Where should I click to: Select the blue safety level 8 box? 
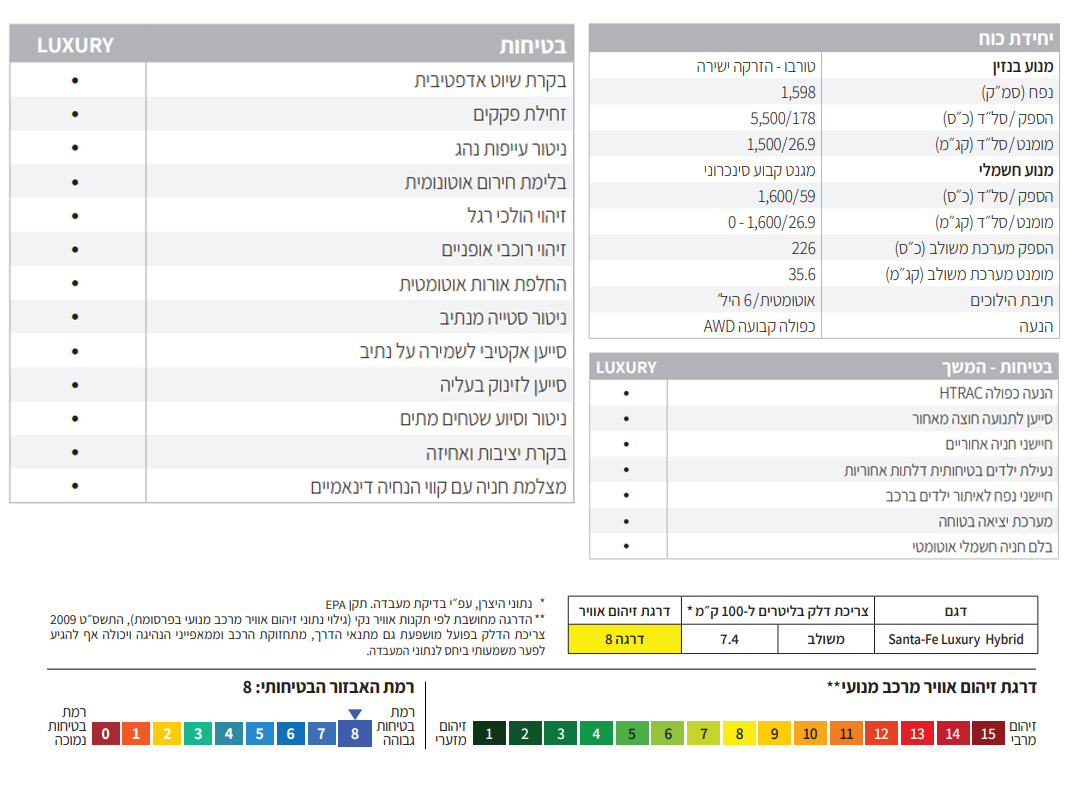pyautogui.click(x=354, y=734)
